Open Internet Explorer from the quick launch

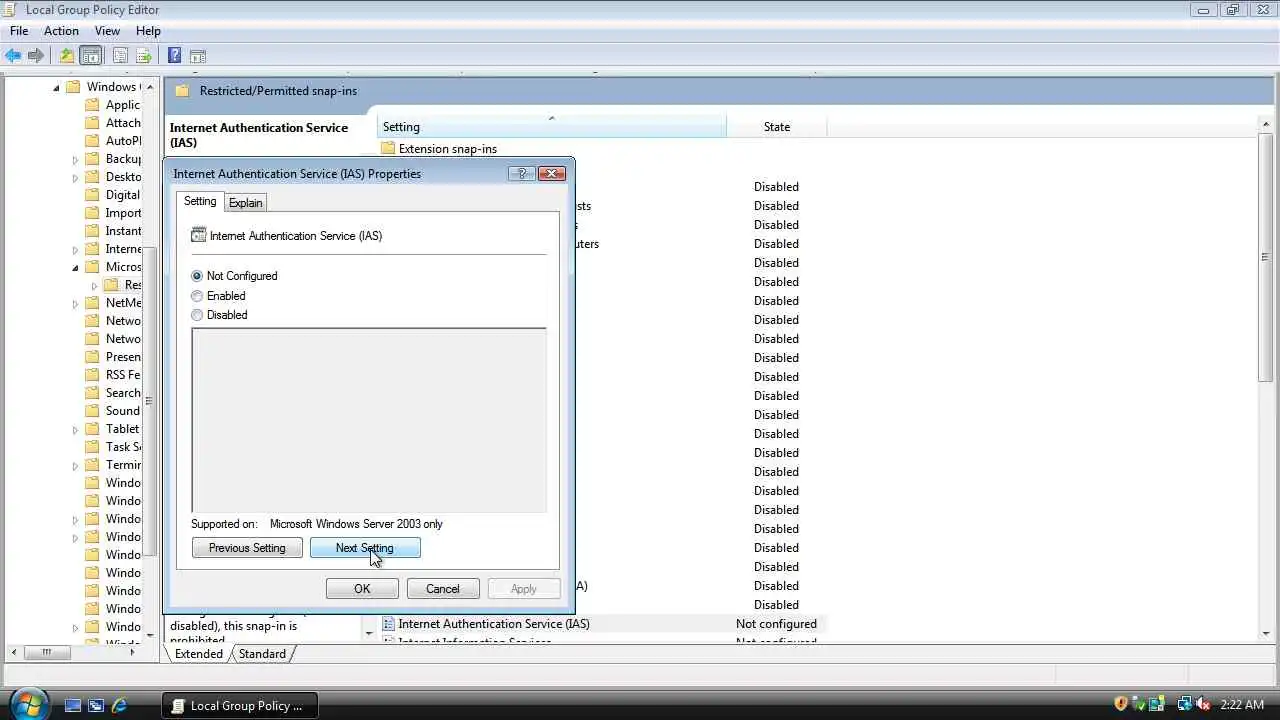click(119, 705)
